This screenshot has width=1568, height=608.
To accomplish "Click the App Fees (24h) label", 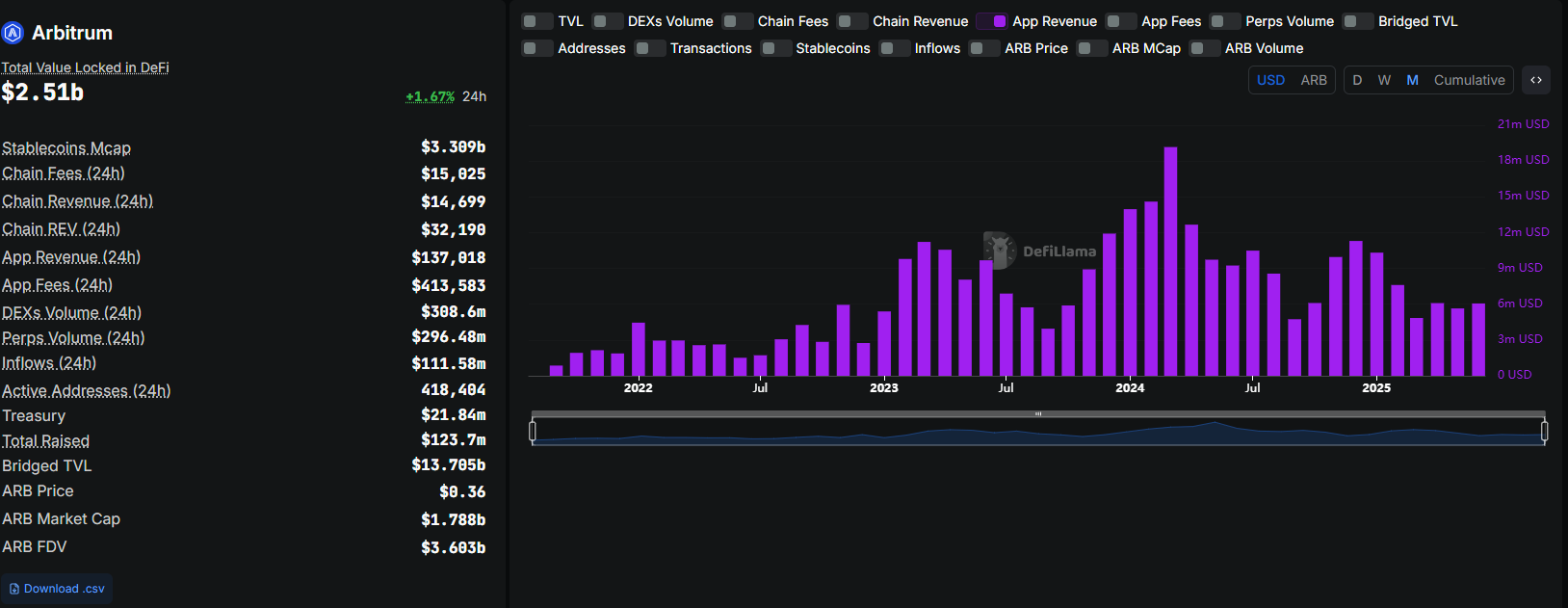I will (x=57, y=285).
